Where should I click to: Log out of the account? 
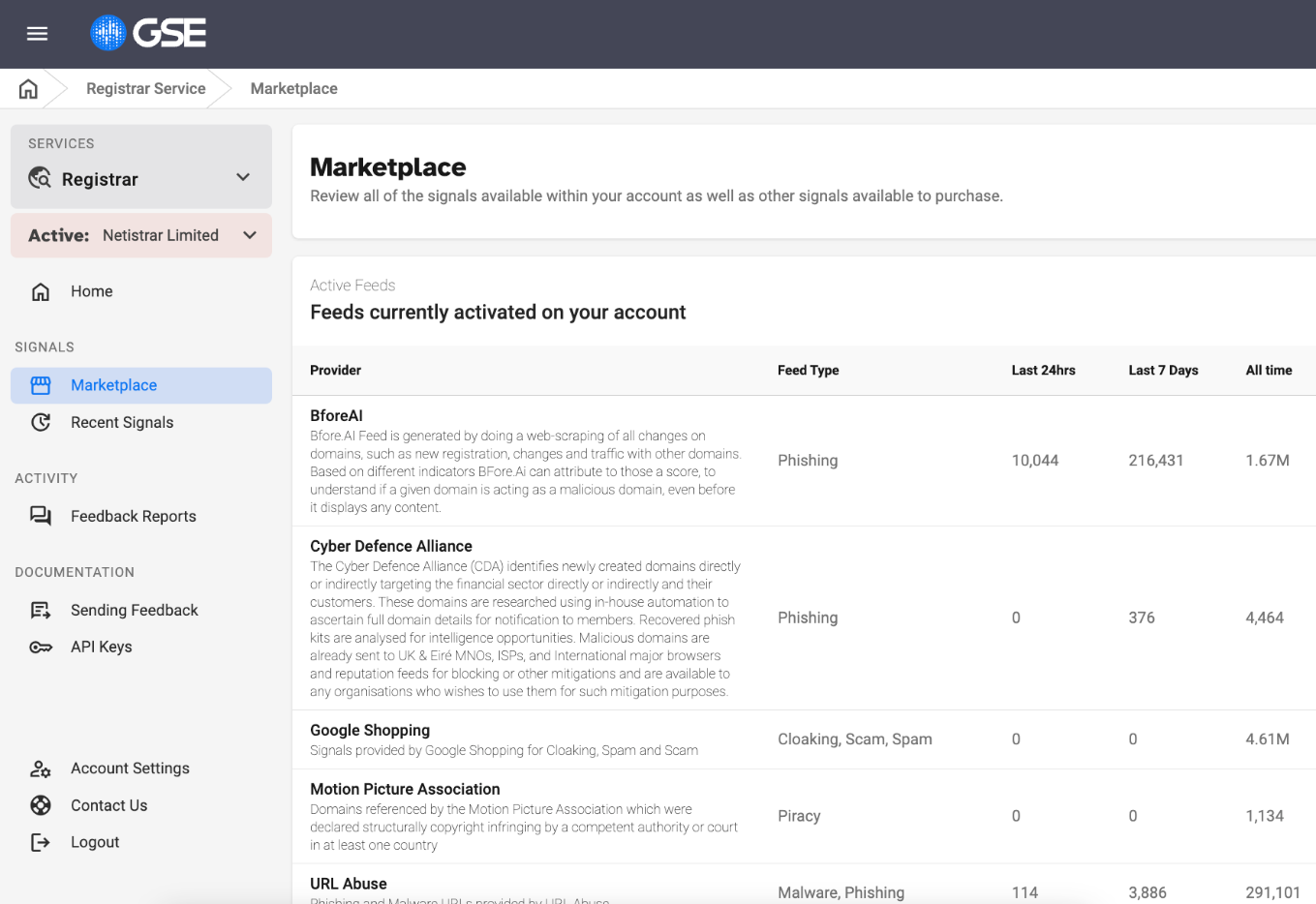click(95, 842)
